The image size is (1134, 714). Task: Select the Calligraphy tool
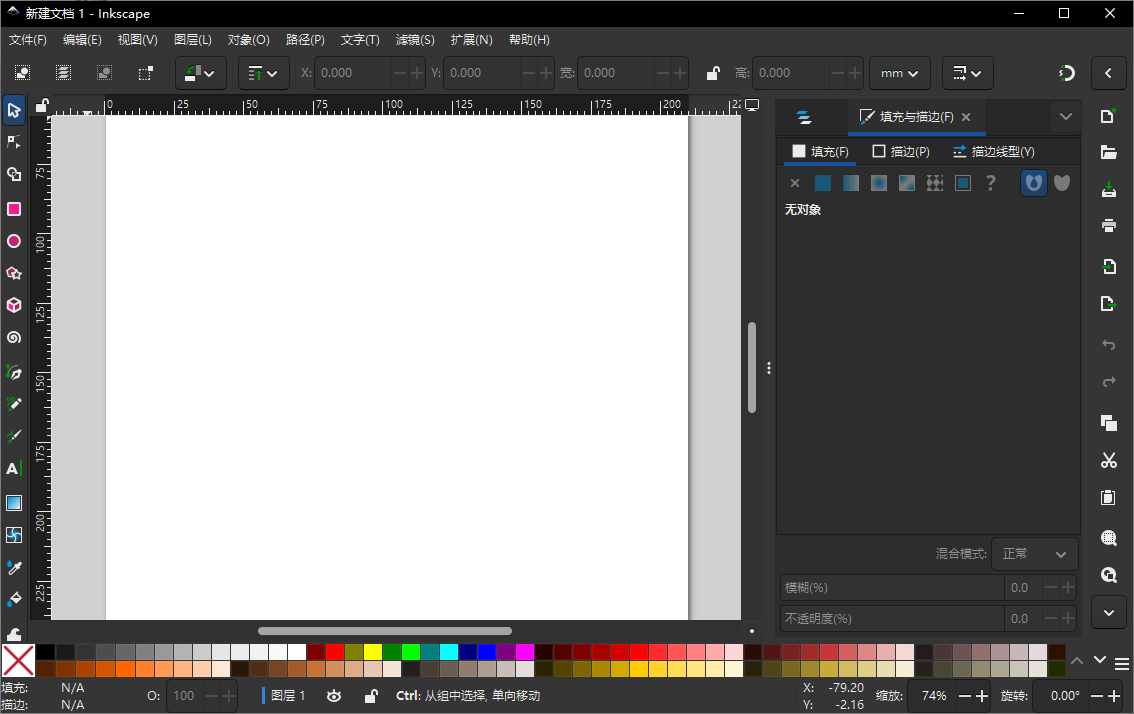pyautogui.click(x=14, y=436)
